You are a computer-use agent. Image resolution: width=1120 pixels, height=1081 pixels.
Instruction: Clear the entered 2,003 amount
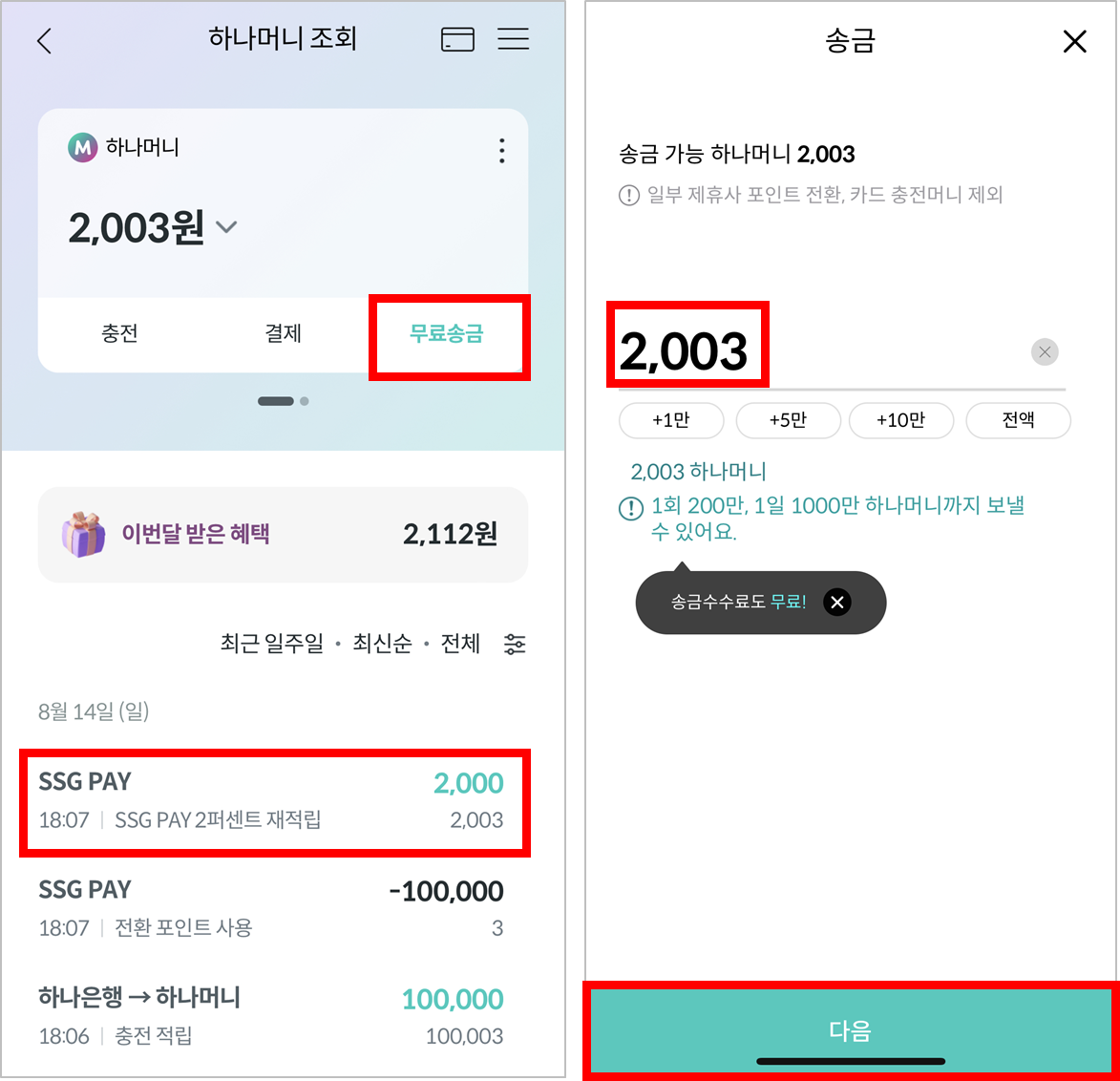click(x=1045, y=351)
